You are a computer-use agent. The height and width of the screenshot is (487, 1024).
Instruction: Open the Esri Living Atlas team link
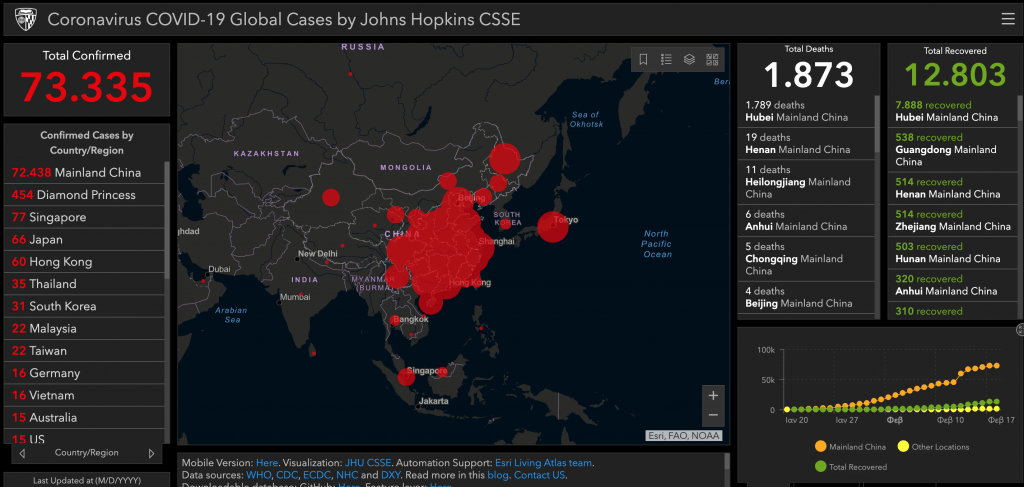543,463
